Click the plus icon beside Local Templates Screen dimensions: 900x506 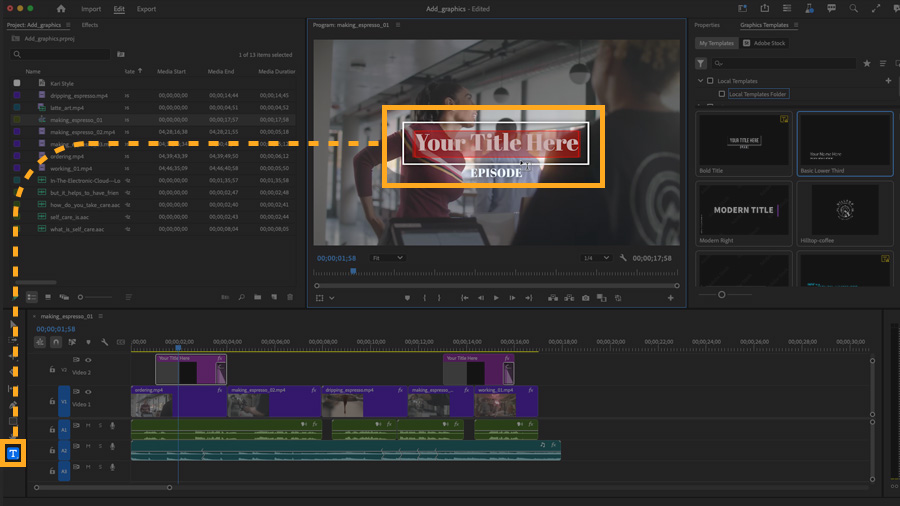pyautogui.click(x=888, y=81)
